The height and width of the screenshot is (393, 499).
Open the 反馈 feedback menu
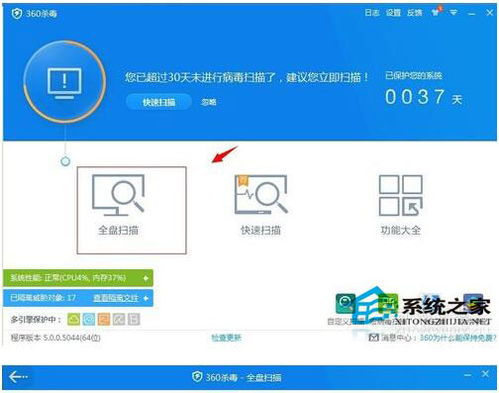click(415, 13)
